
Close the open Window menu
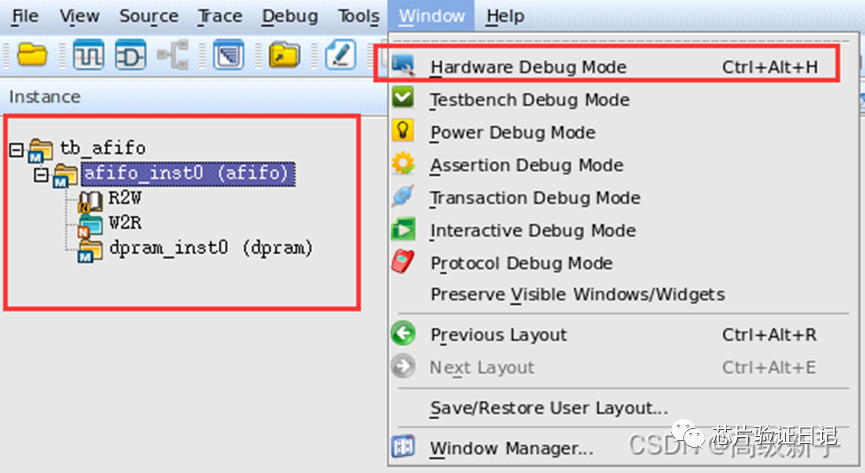point(431,16)
